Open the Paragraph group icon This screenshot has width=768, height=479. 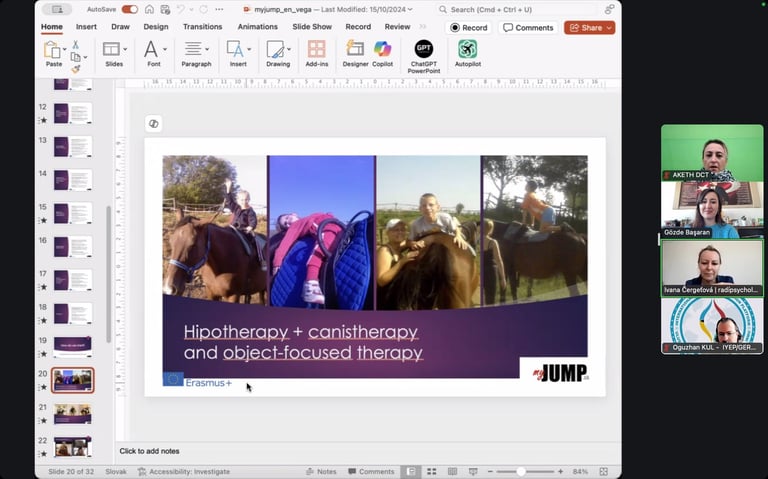(x=193, y=49)
